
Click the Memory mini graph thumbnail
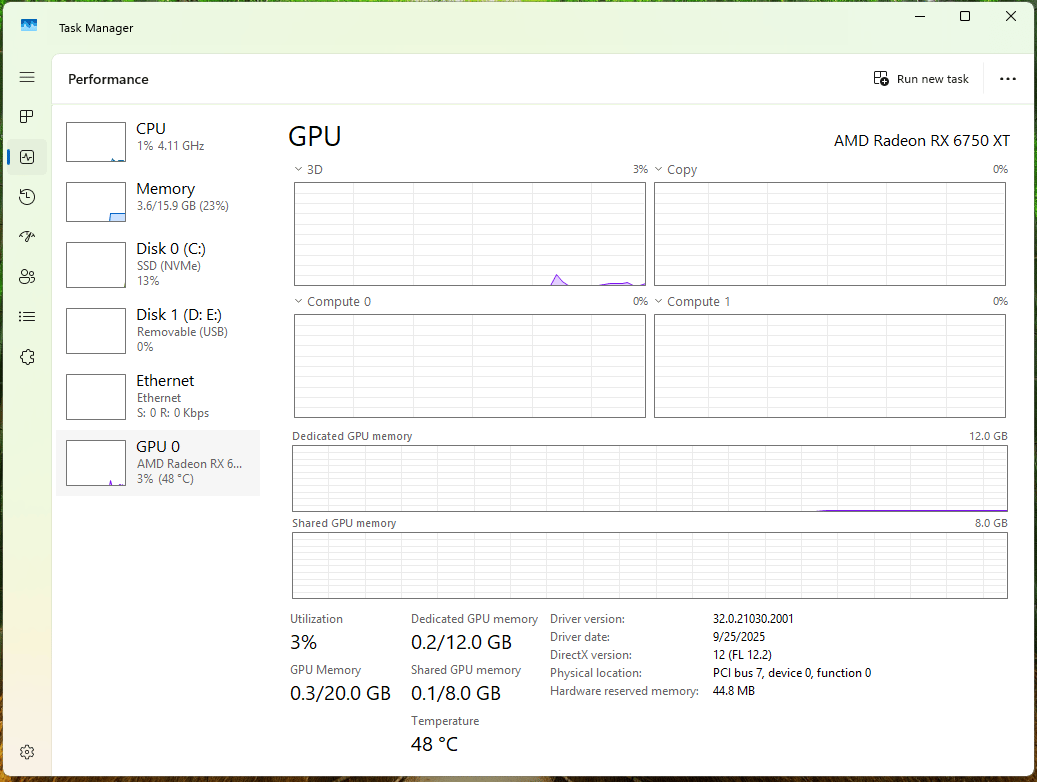tap(96, 202)
